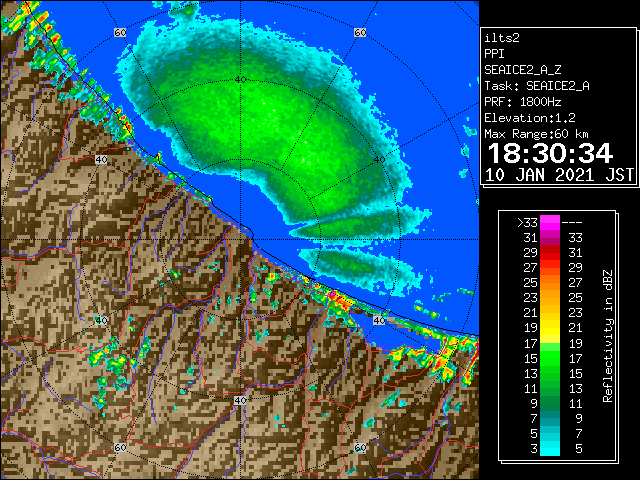Select the '10 JAN 2021 JST' date

coord(559,175)
